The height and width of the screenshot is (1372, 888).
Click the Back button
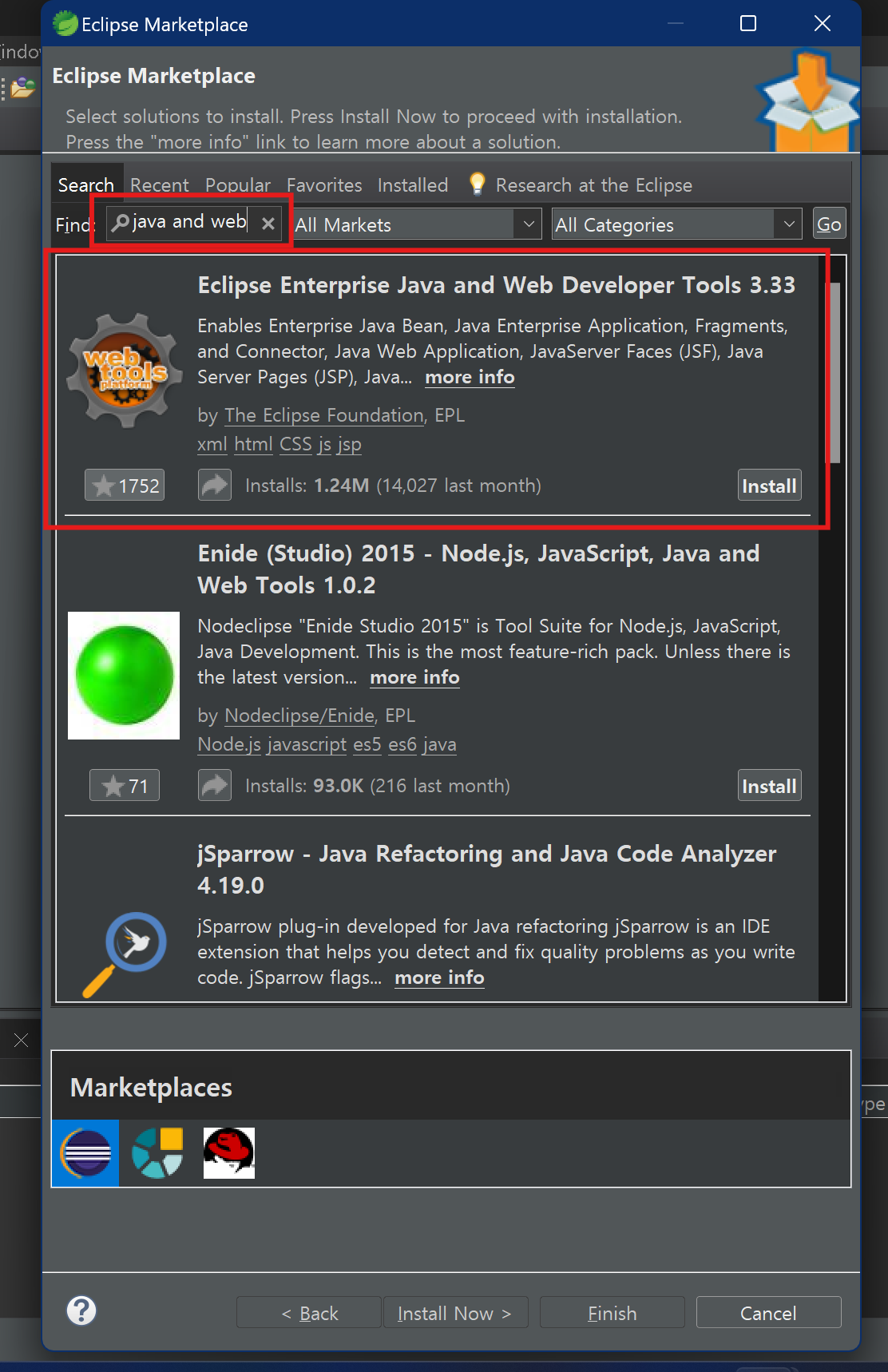click(309, 1312)
